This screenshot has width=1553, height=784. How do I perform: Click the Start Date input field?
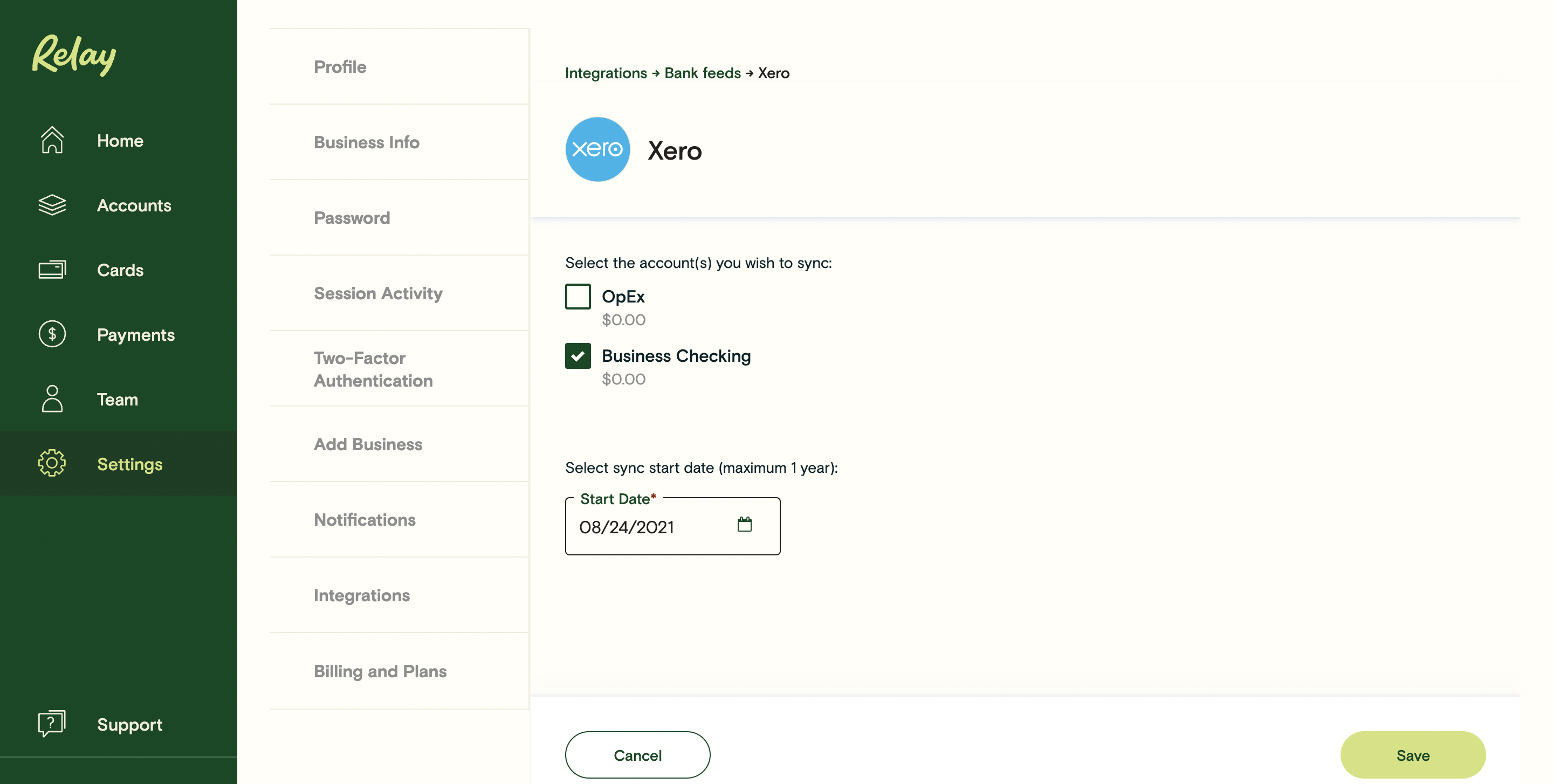672,526
